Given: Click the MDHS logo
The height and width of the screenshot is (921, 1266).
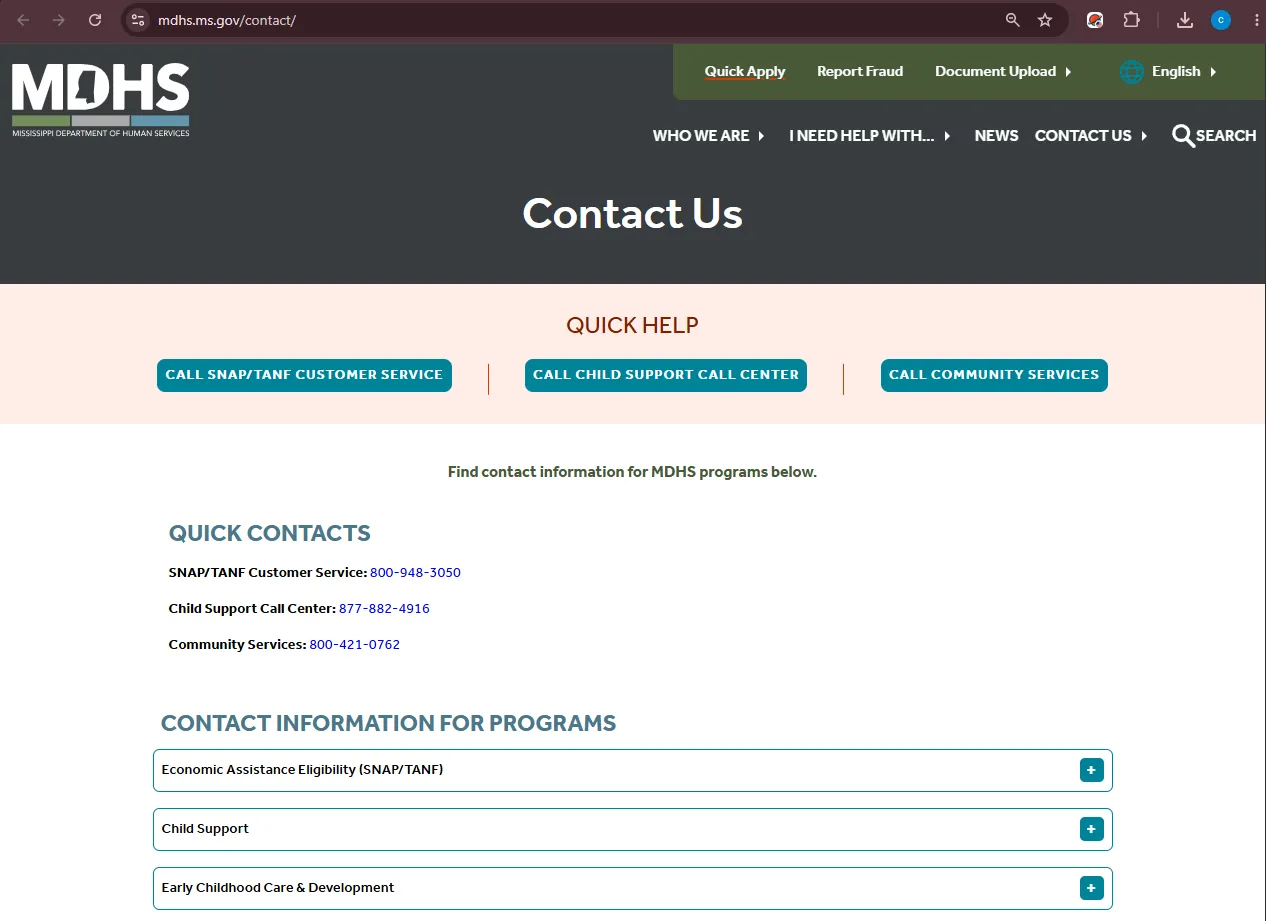Looking at the screenshot, I should pos(100,99).
